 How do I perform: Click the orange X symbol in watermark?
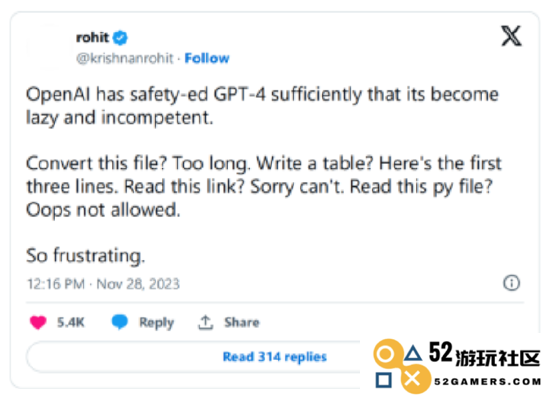tap(413, 379)
